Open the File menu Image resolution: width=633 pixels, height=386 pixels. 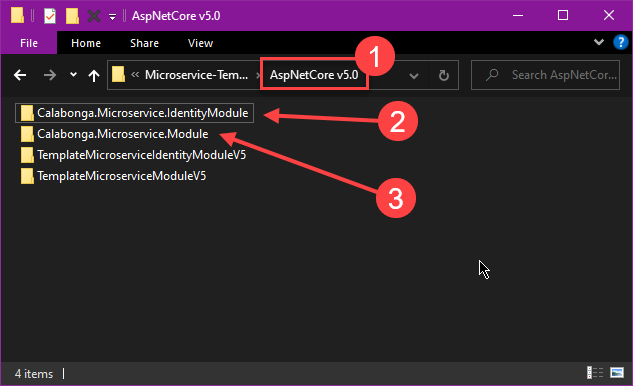29,43
